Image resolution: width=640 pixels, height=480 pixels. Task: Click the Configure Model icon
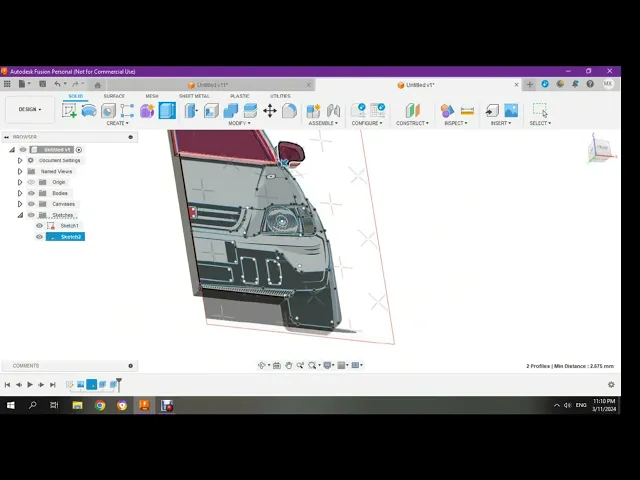358,110
